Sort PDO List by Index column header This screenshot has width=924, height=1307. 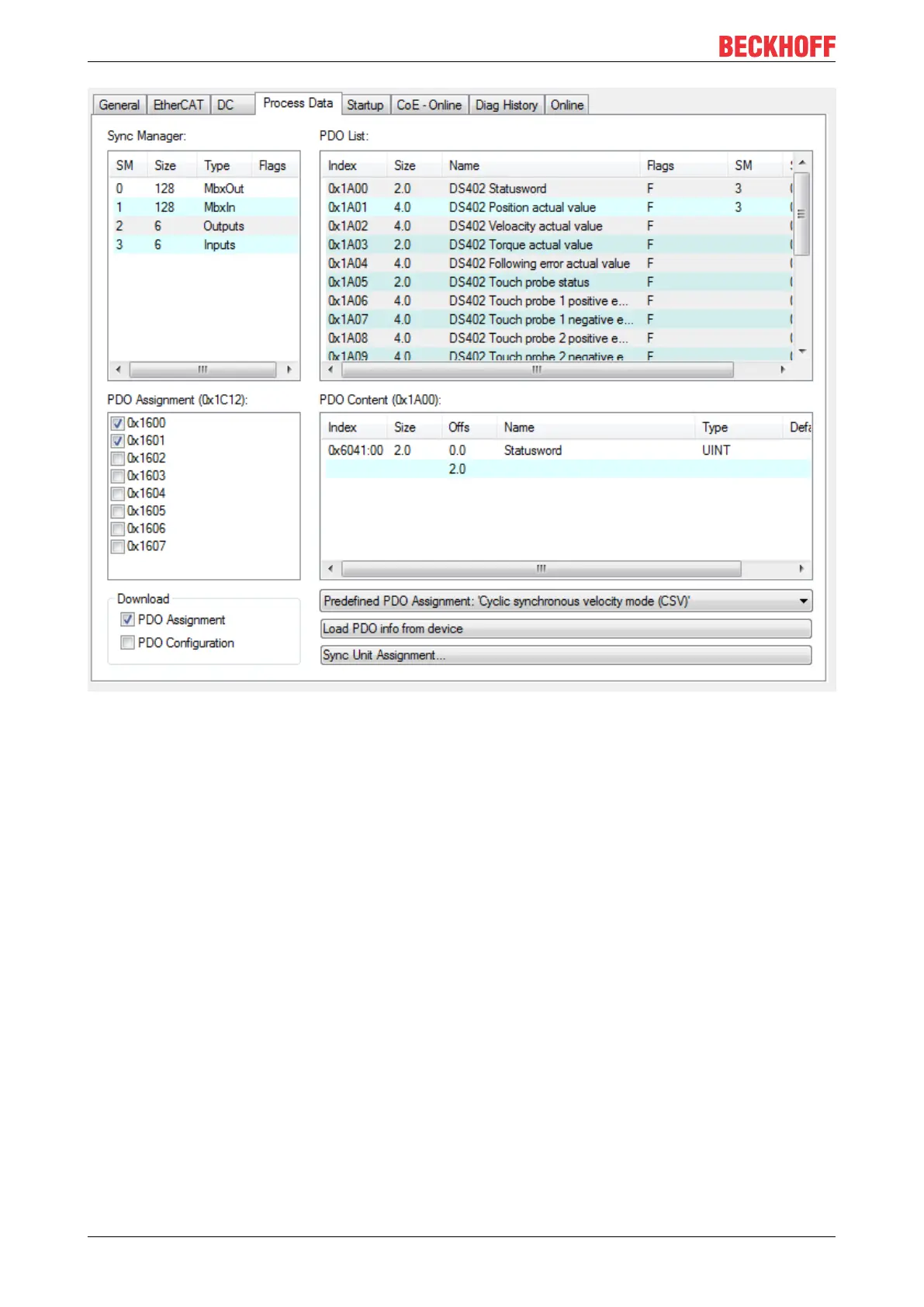(355, 165)
